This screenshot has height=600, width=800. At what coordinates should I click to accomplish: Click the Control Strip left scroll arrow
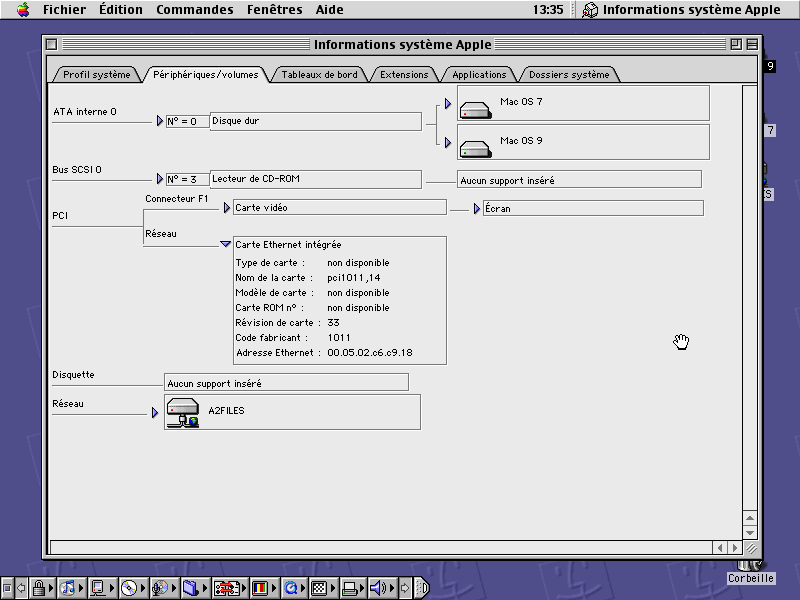[x=21, y=588]
